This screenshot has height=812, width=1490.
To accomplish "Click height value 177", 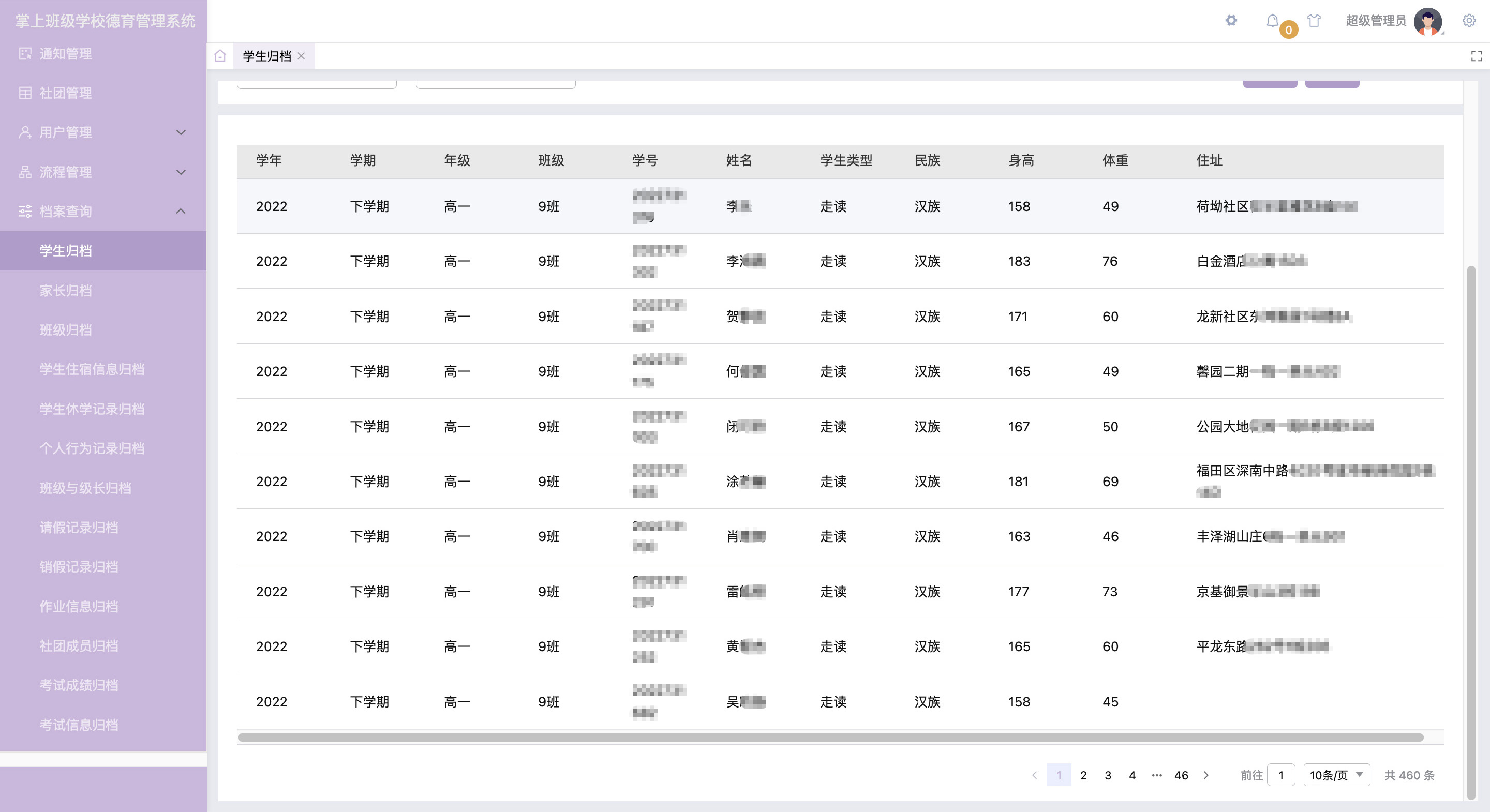I will [1019, 592].
